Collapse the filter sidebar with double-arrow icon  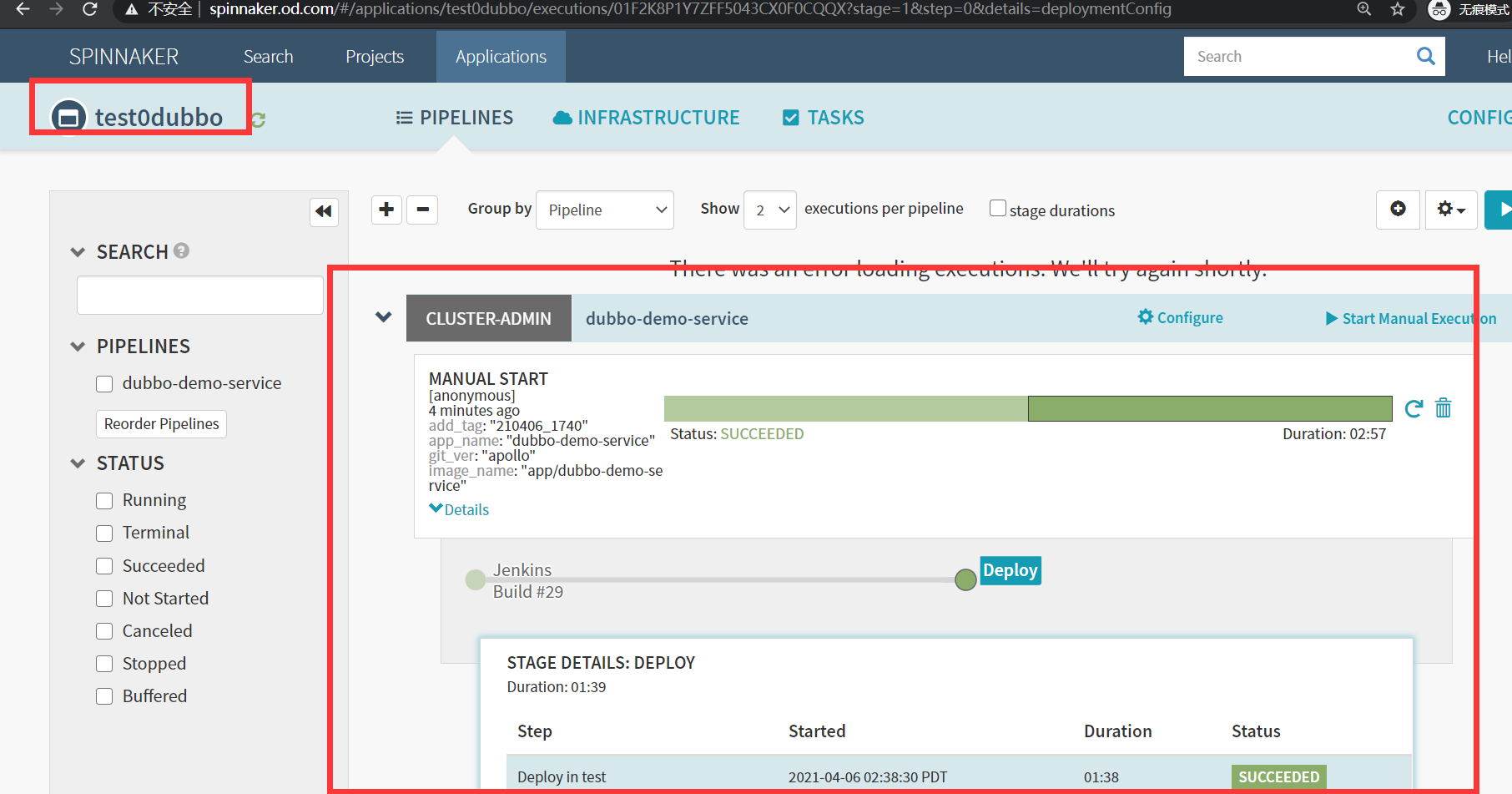324,211
